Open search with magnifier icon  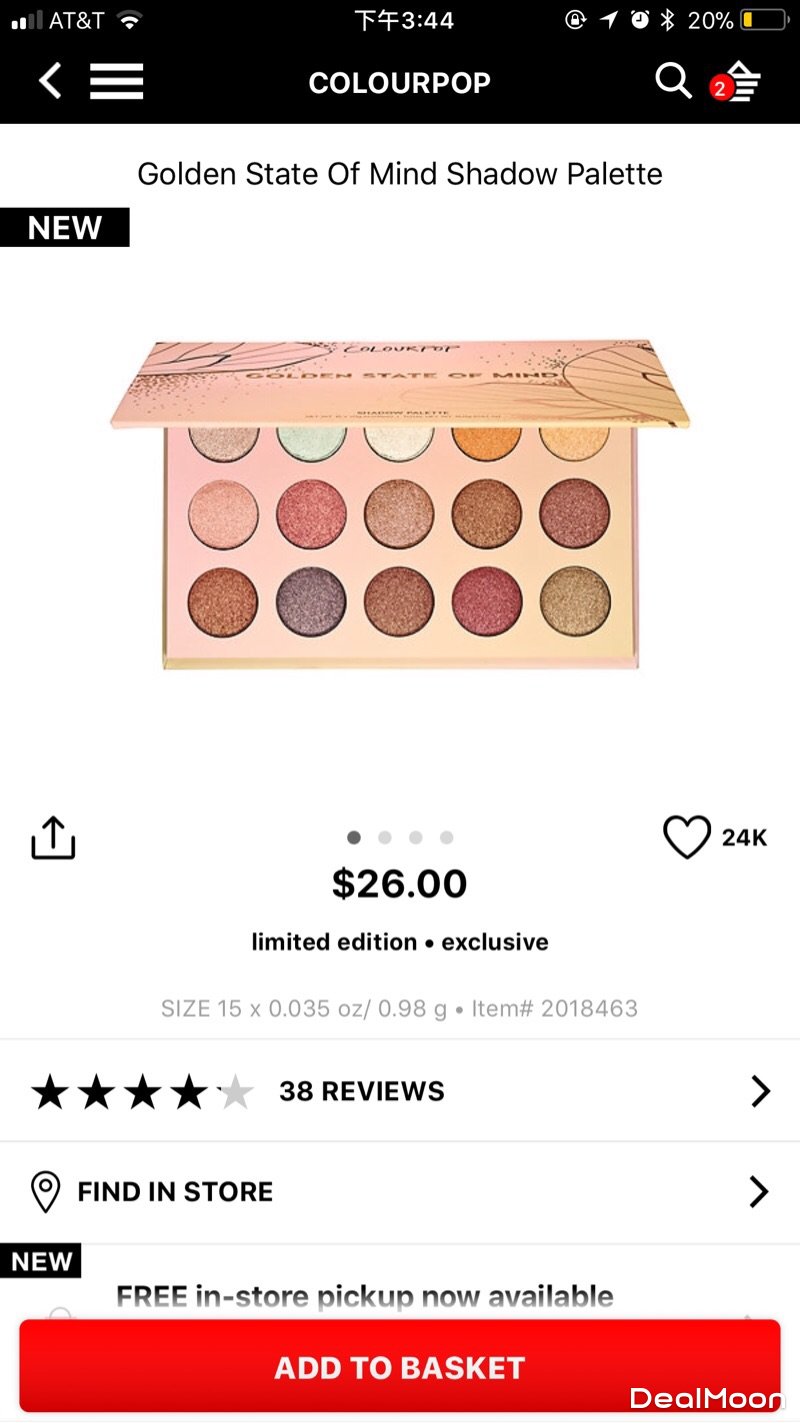click(x=673, y=81)
